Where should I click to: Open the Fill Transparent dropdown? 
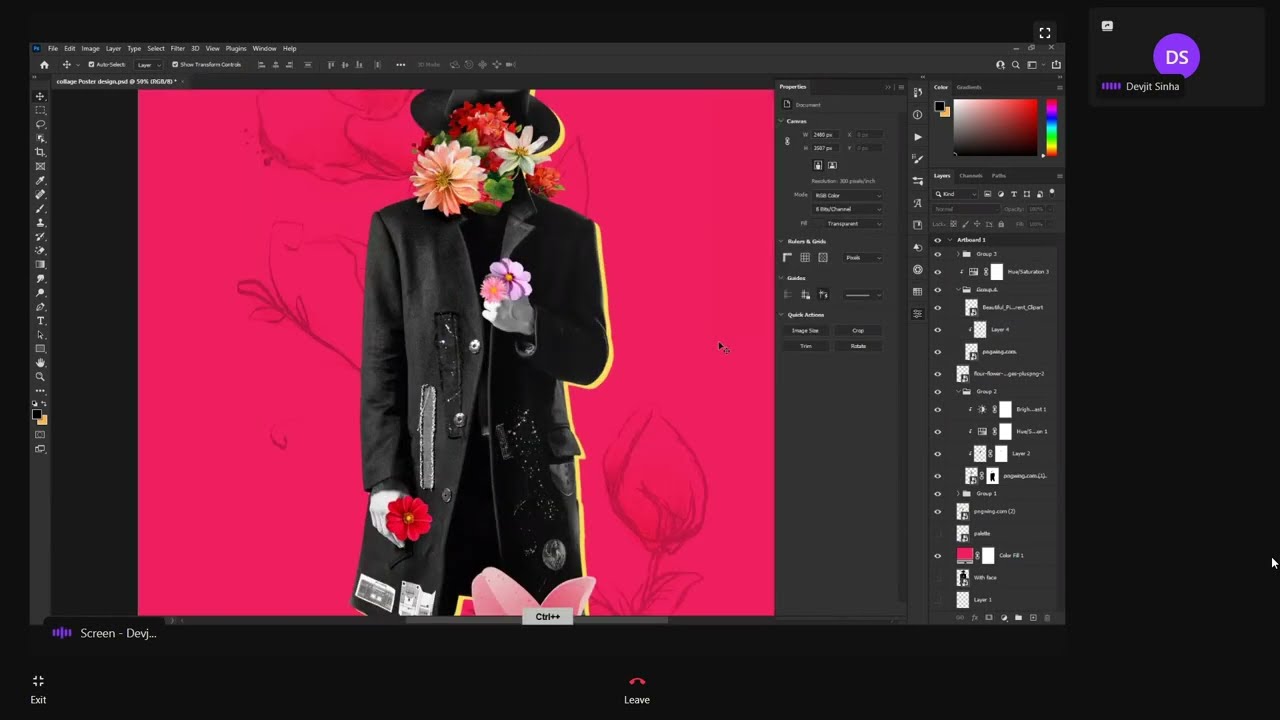coord(853,223)
